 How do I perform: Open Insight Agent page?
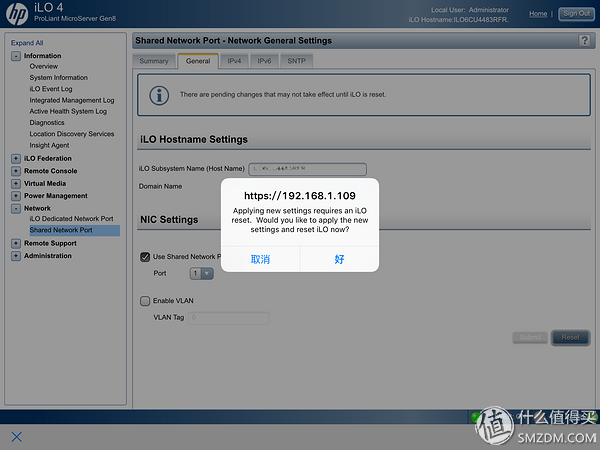point(49,145)
